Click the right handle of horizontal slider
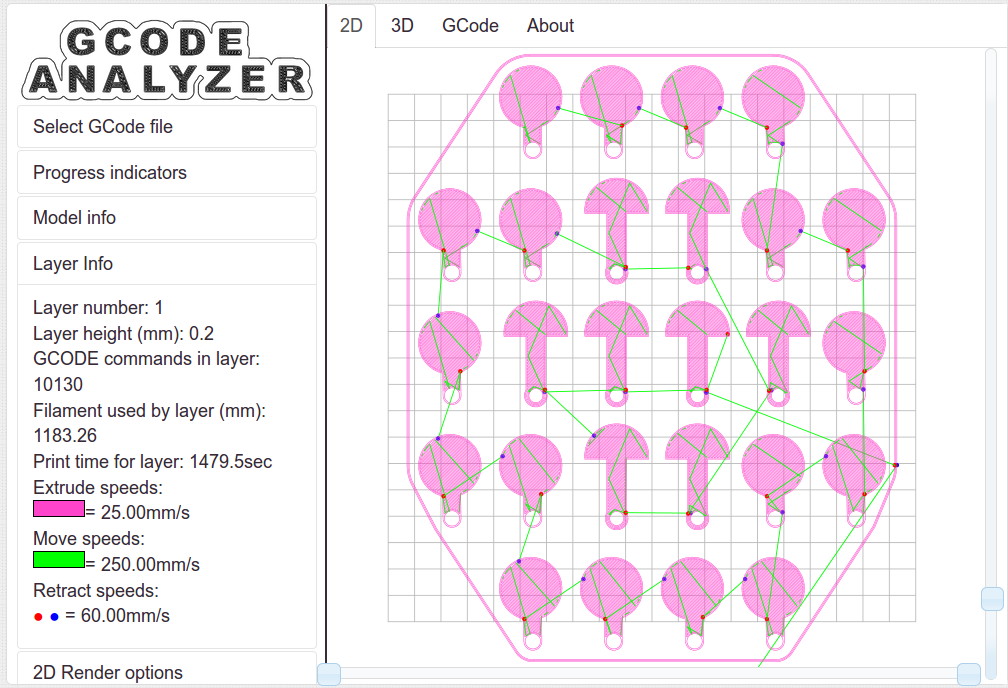 pos(968,674)
